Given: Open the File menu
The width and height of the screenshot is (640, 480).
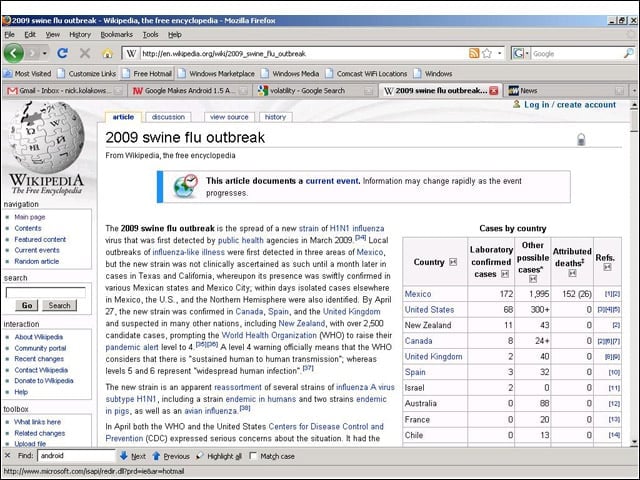Looking at the screenshot, I should (x=9, y=35).
